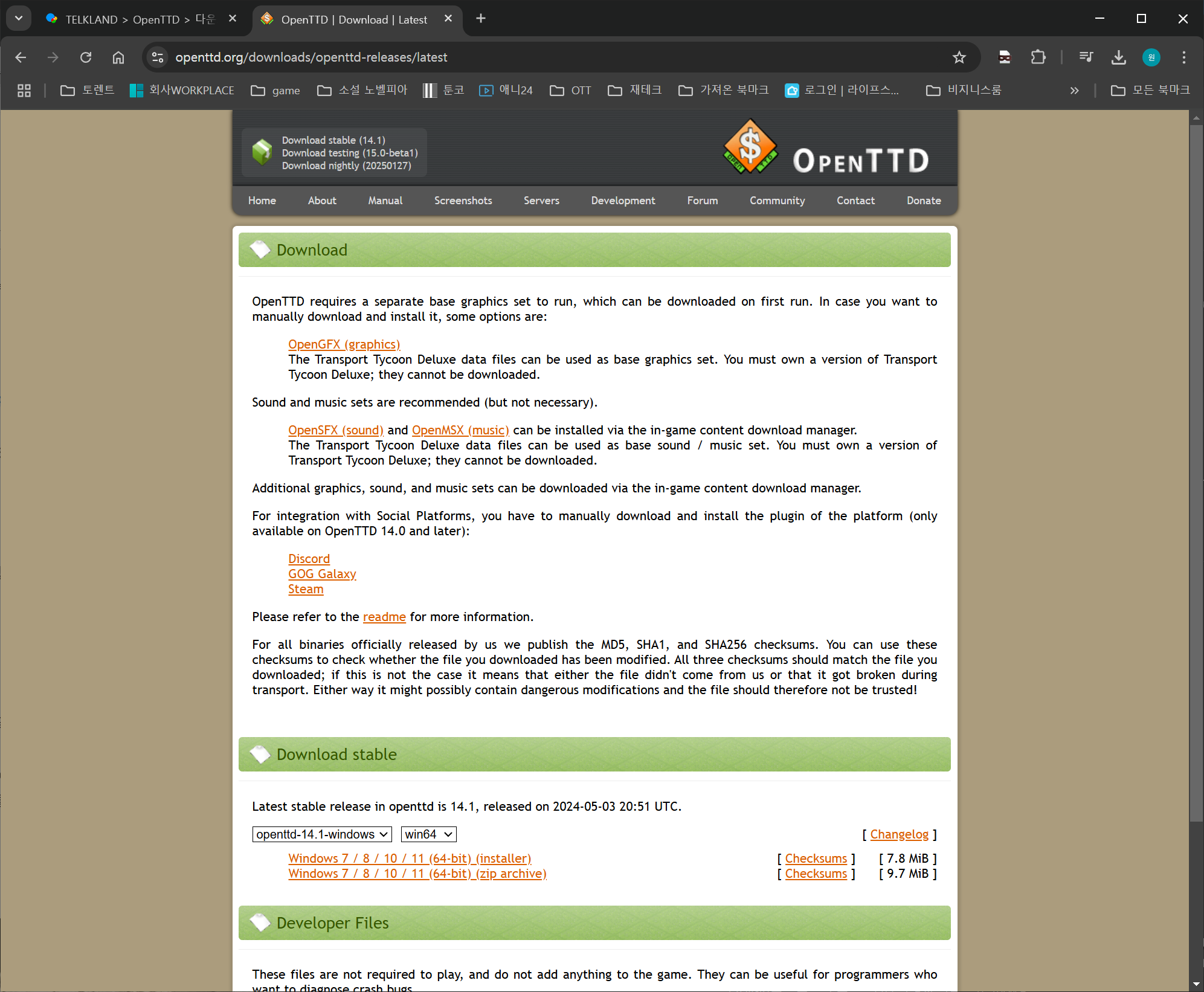Image resolution: width=1204 pixels, height=992 pixels.
Task: Open the Donate menu item
Action: pos(924,201)
